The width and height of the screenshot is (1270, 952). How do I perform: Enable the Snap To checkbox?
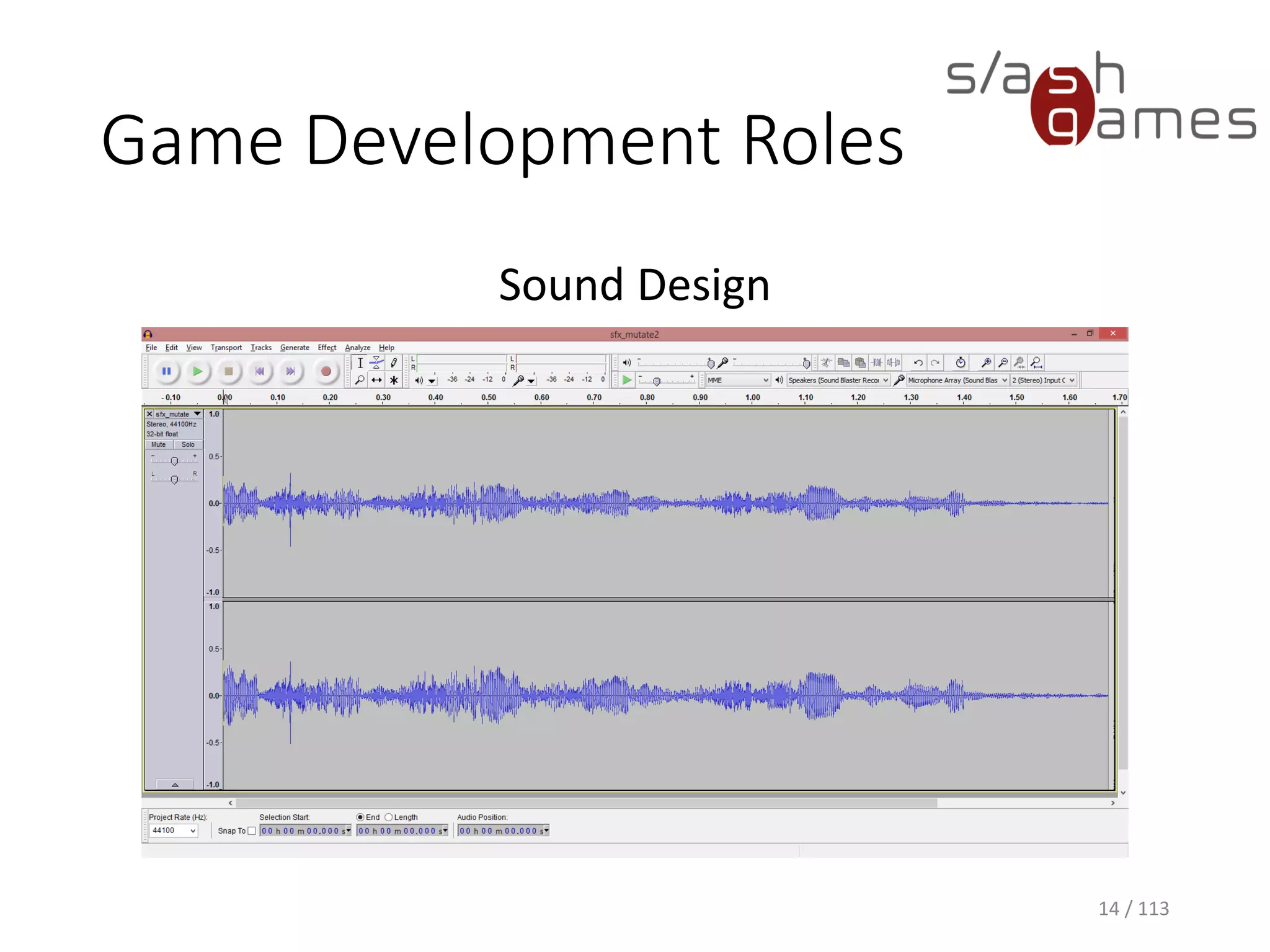click(x=252, y=831)
